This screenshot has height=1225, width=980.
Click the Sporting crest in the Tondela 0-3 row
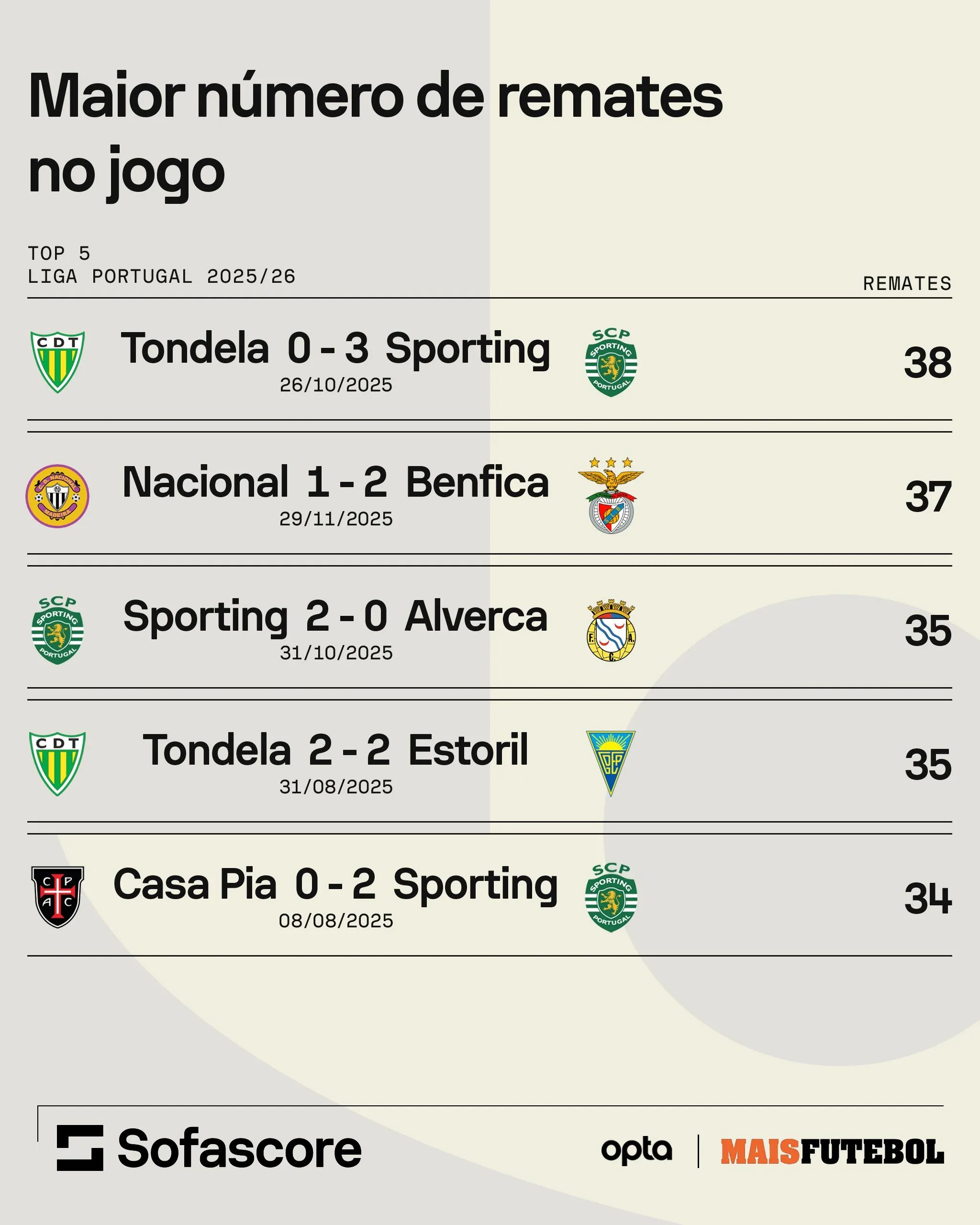click(611, 362)
